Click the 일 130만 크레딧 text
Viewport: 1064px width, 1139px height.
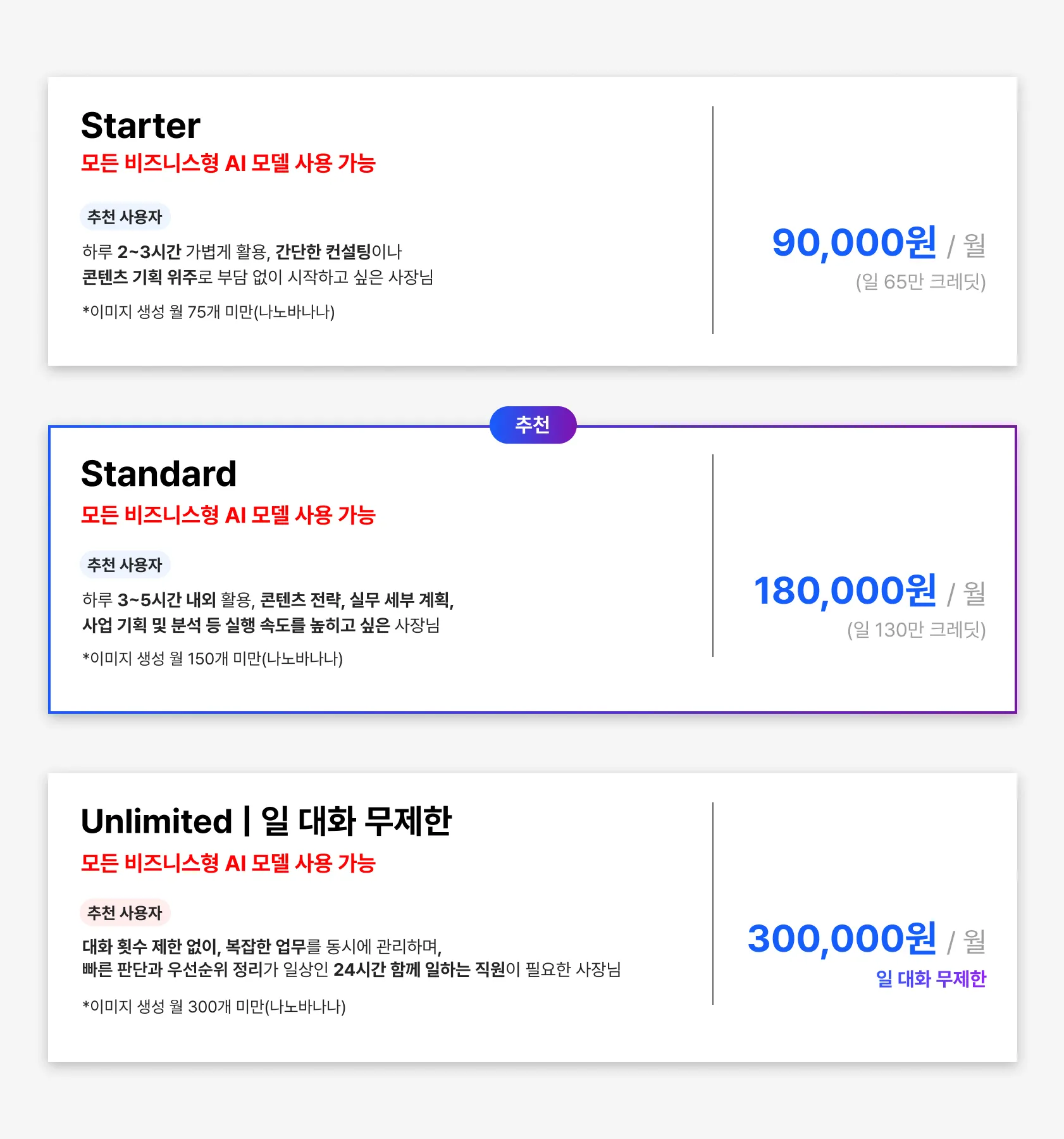point(916,630)
